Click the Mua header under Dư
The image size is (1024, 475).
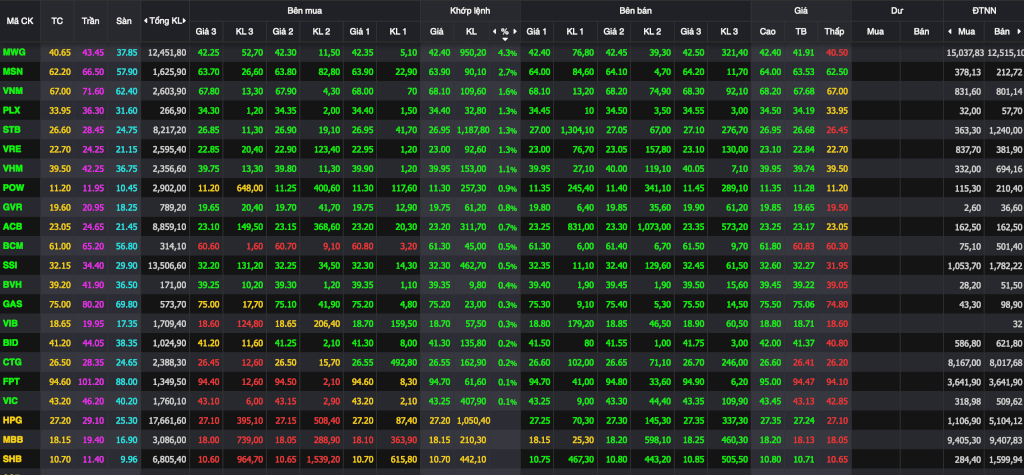pyautogui.click(x=875, y=31)
